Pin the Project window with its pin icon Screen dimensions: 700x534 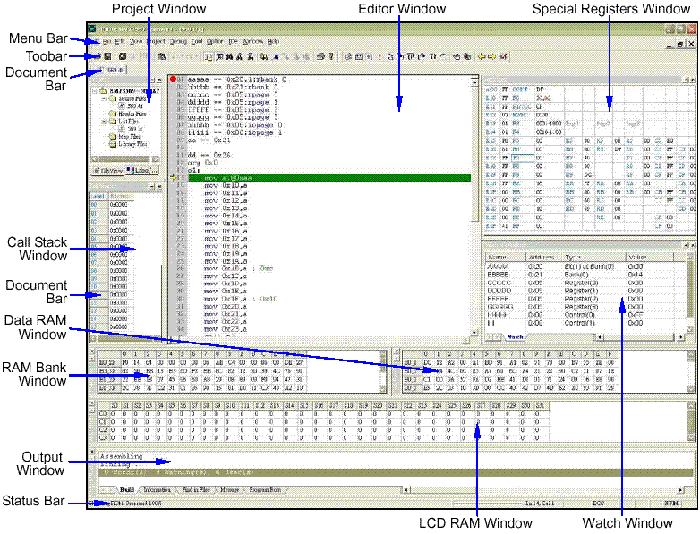pyautogui.click(x=153, y=80)
